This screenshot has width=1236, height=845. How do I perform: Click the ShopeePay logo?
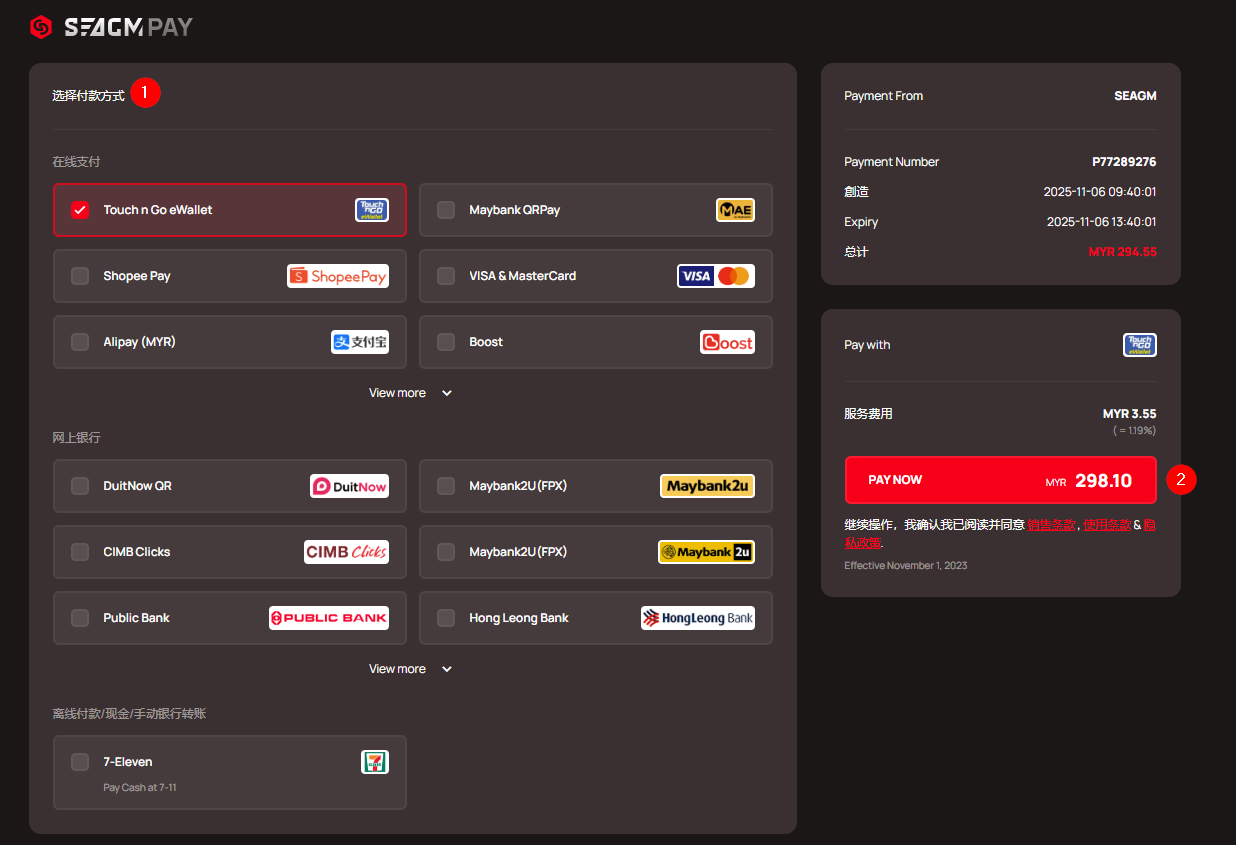(x=337, y=276)
